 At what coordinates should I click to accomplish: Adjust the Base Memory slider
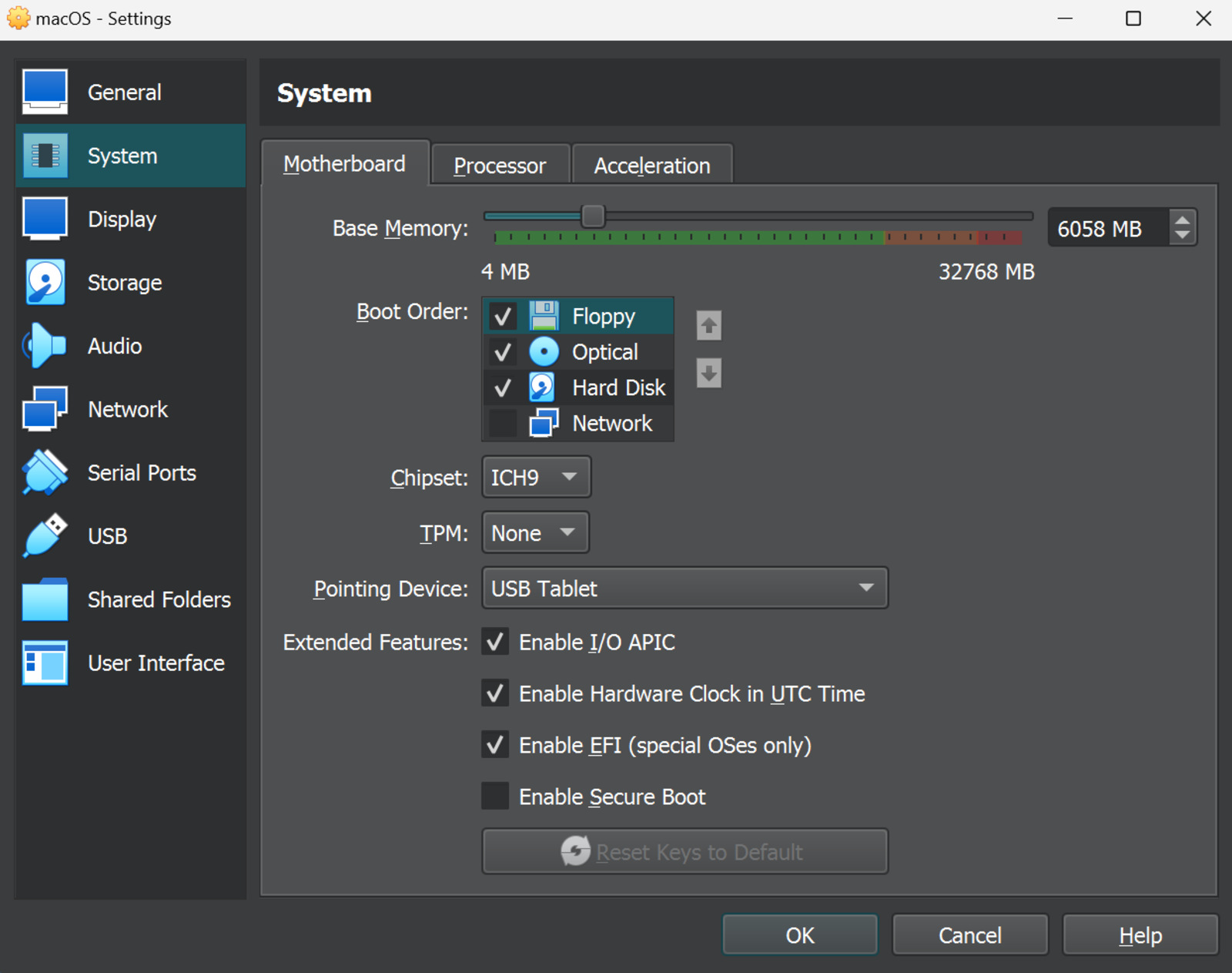pyautogui.click(x=593, y=216)
